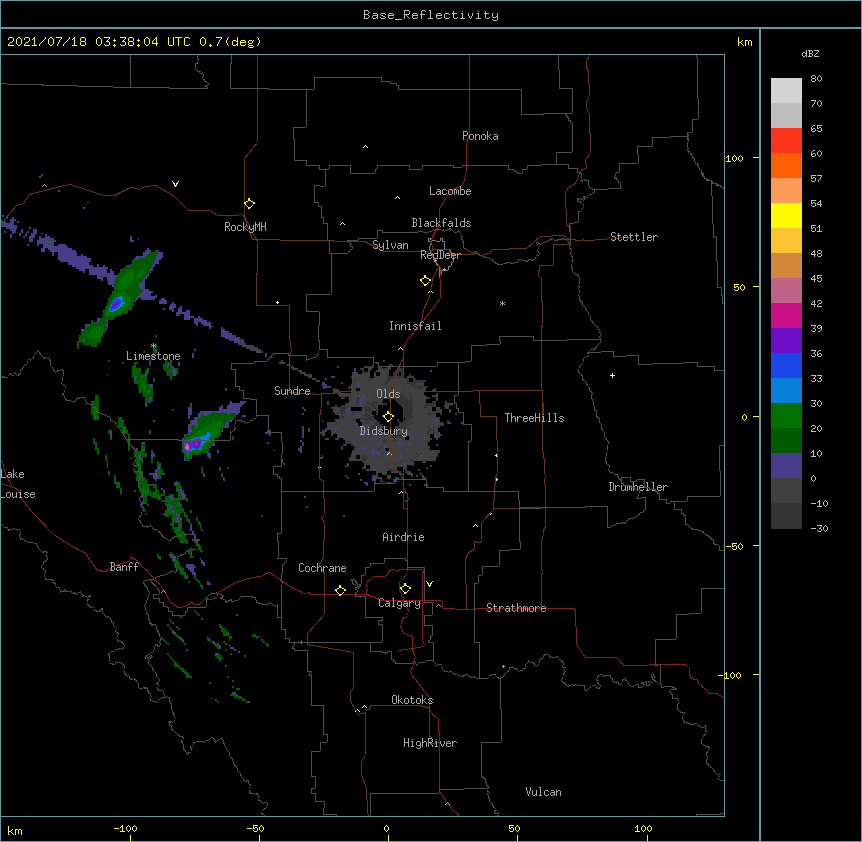Click the green 30 dBZ legend color

(x=786, y=416)
